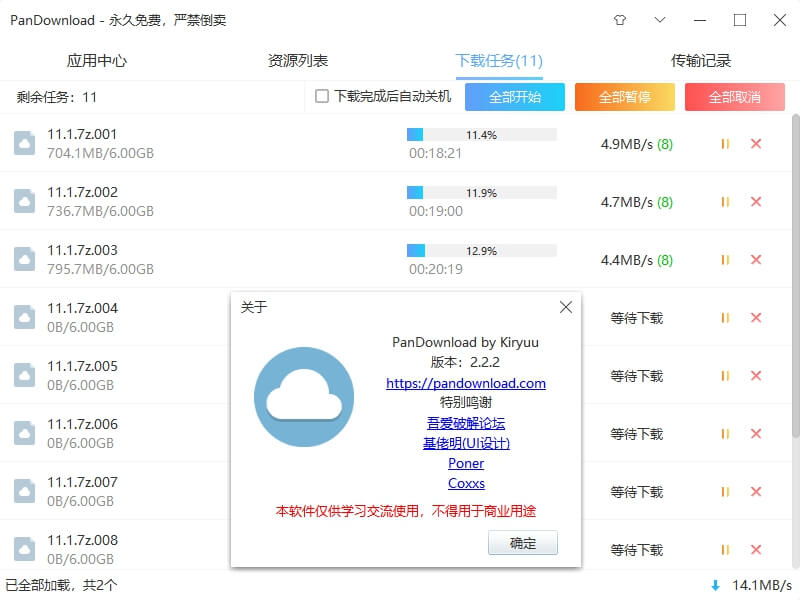The image size is (800, 600).
Task: Pause the 11.1.7z.003 download
Action: coord(726,260)
